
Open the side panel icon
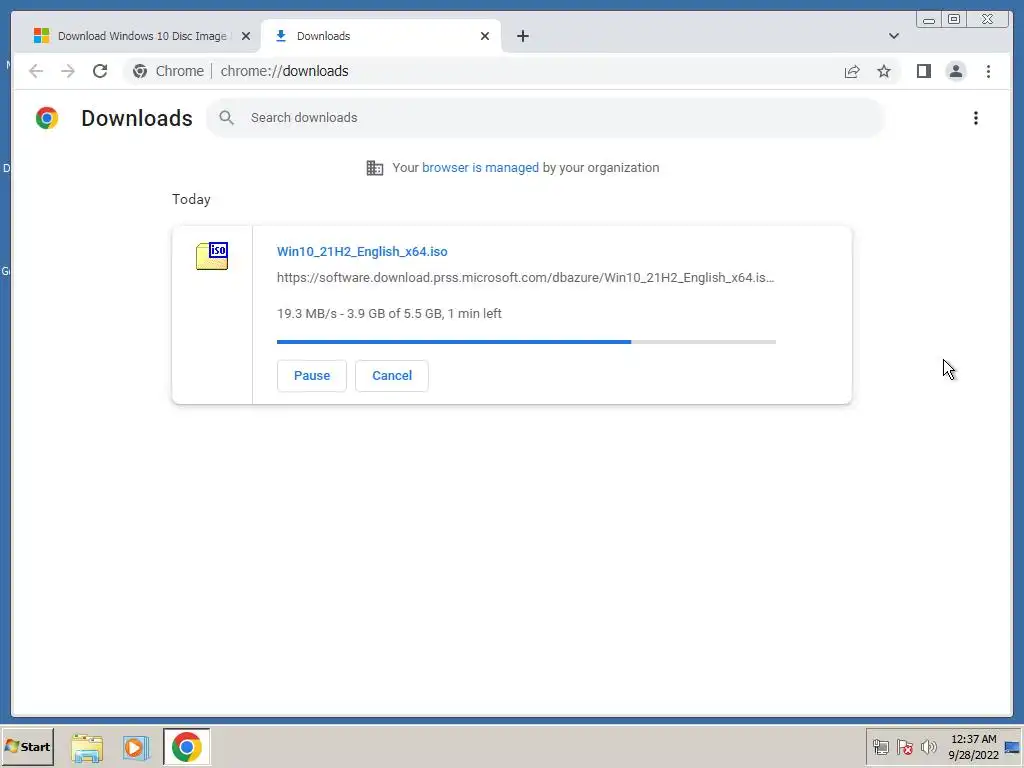coord(923,71)
